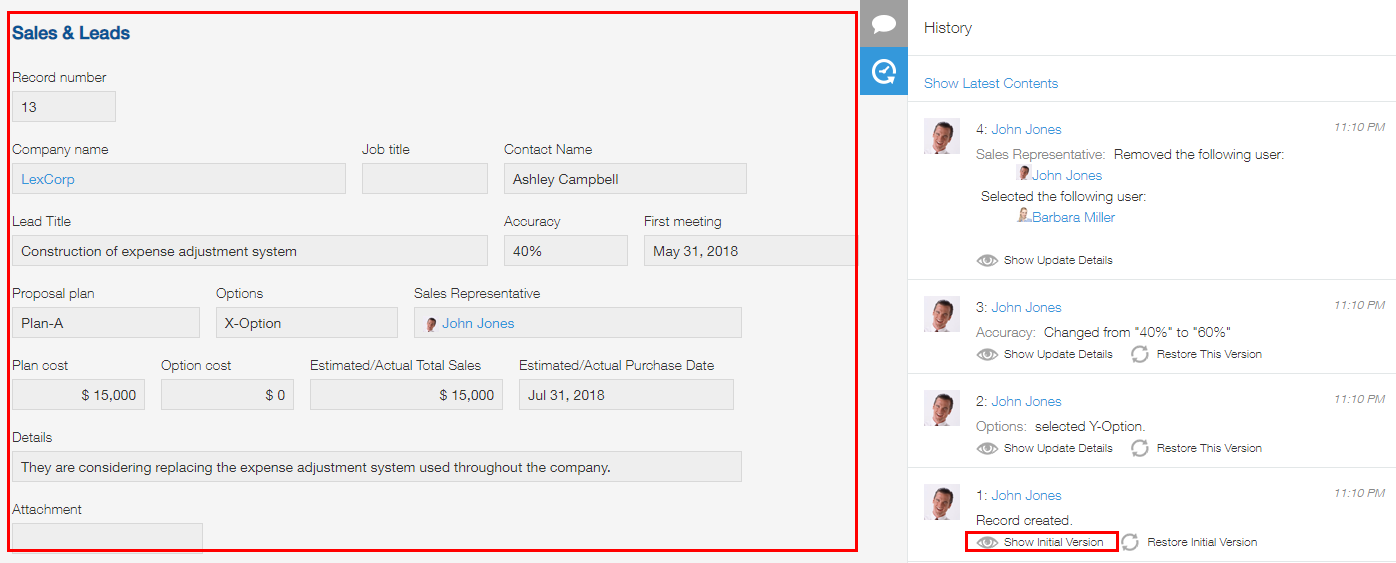
Task: Click restore icon beside Restore Initial Version
Action: click(x=1130, y=542)
